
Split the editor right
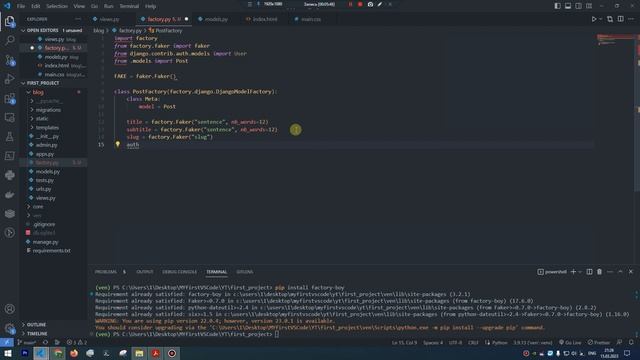[620, 19]
